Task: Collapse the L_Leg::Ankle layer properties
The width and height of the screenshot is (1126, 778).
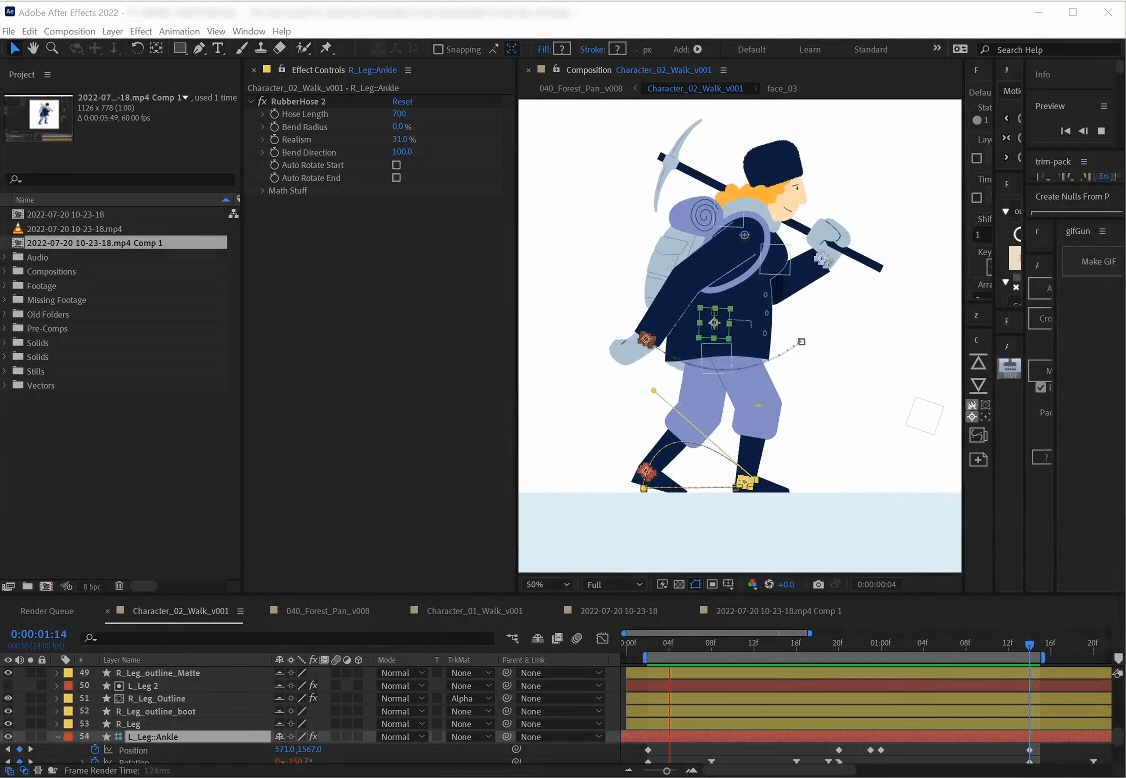Action: tap(58, 737)
